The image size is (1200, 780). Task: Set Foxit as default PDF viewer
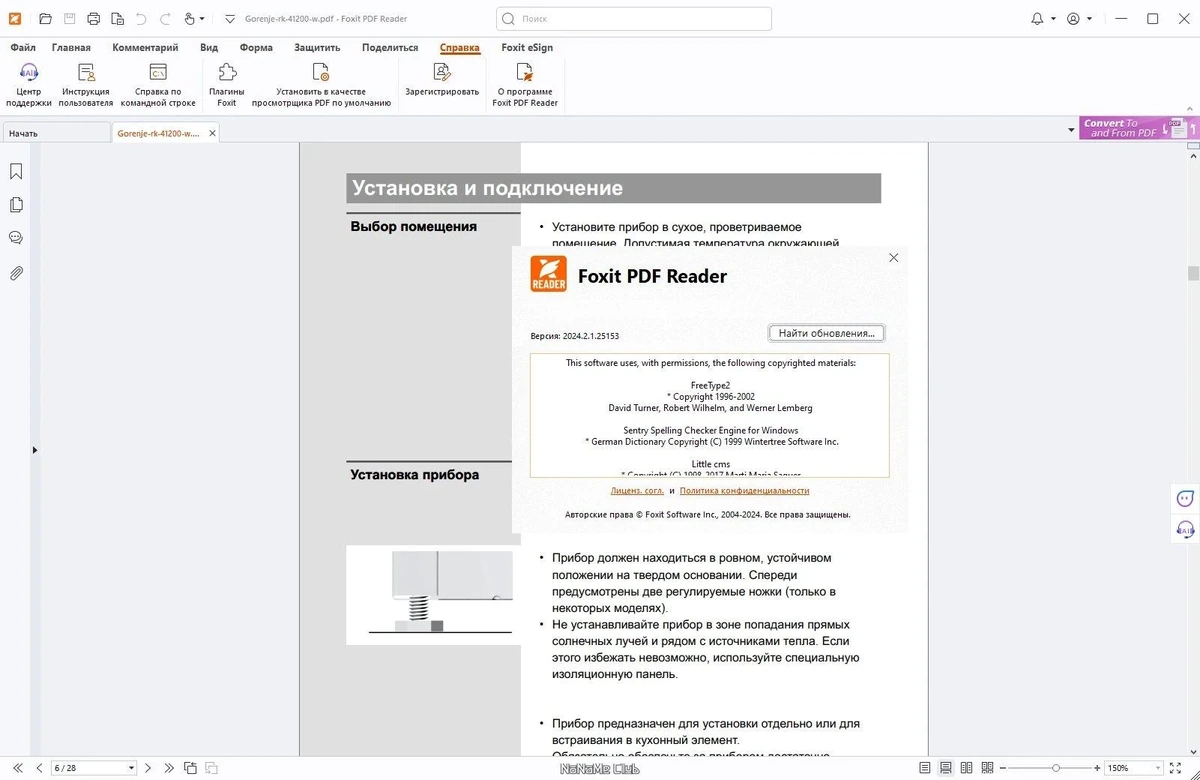pos(321,85)
